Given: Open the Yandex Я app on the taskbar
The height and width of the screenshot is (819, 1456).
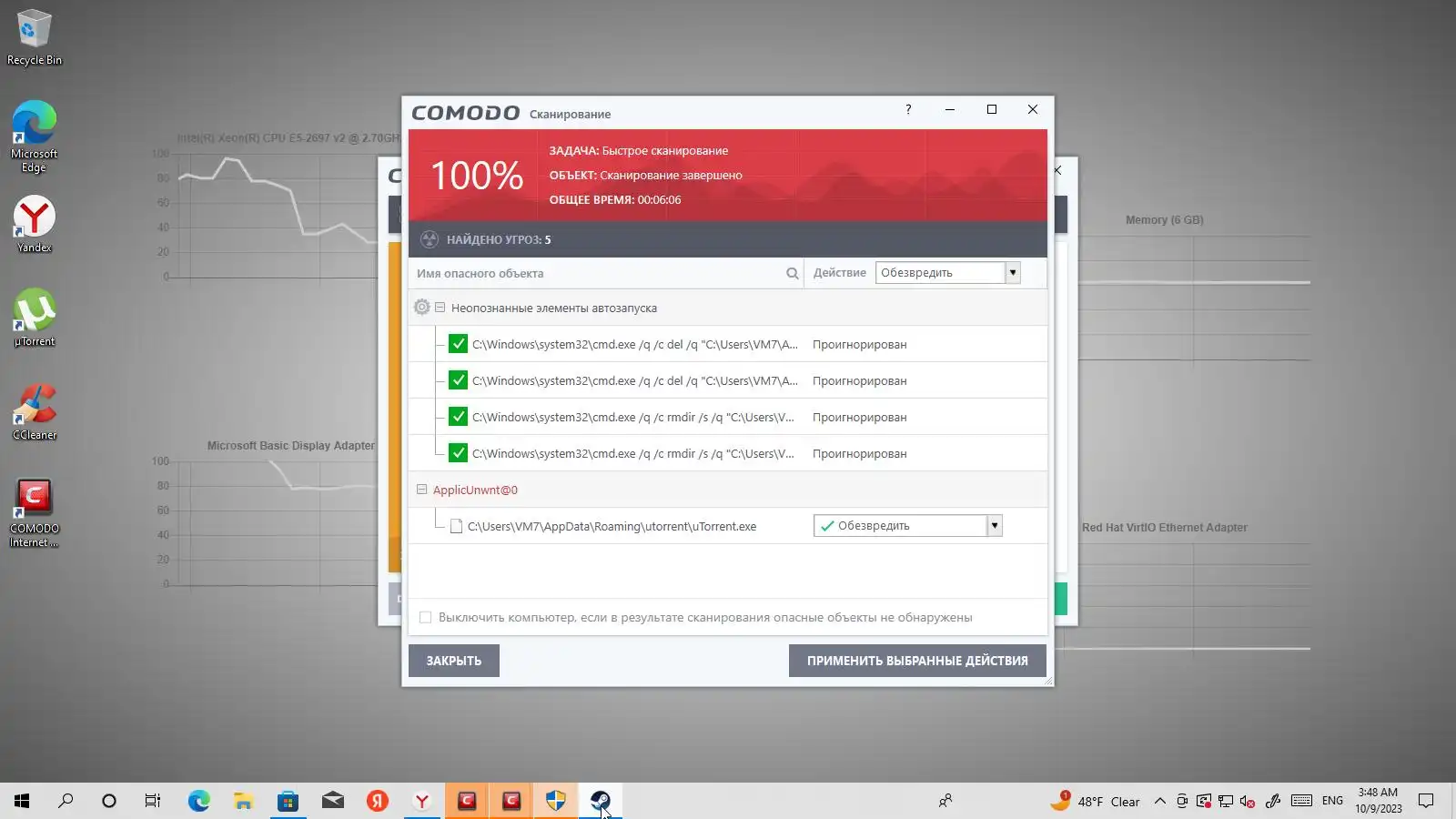Looking at the screenshot, I should 377,801.
